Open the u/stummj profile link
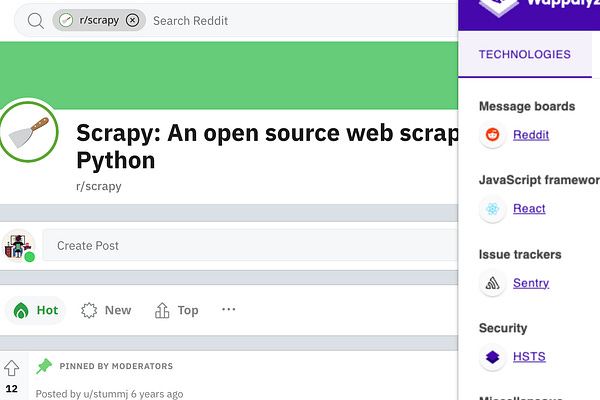The image size is (600, 400). 105,394
